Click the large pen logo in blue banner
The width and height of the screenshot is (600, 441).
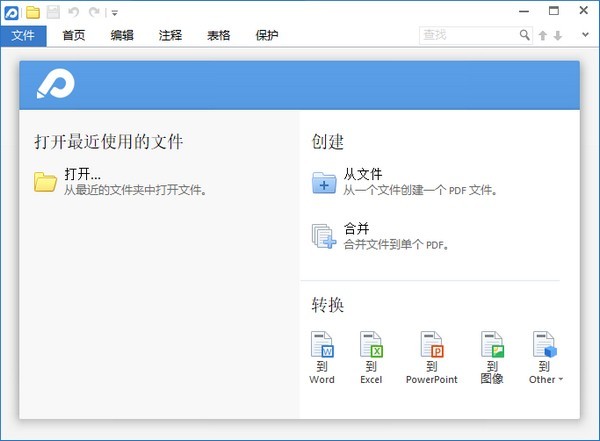coord(56,84)
